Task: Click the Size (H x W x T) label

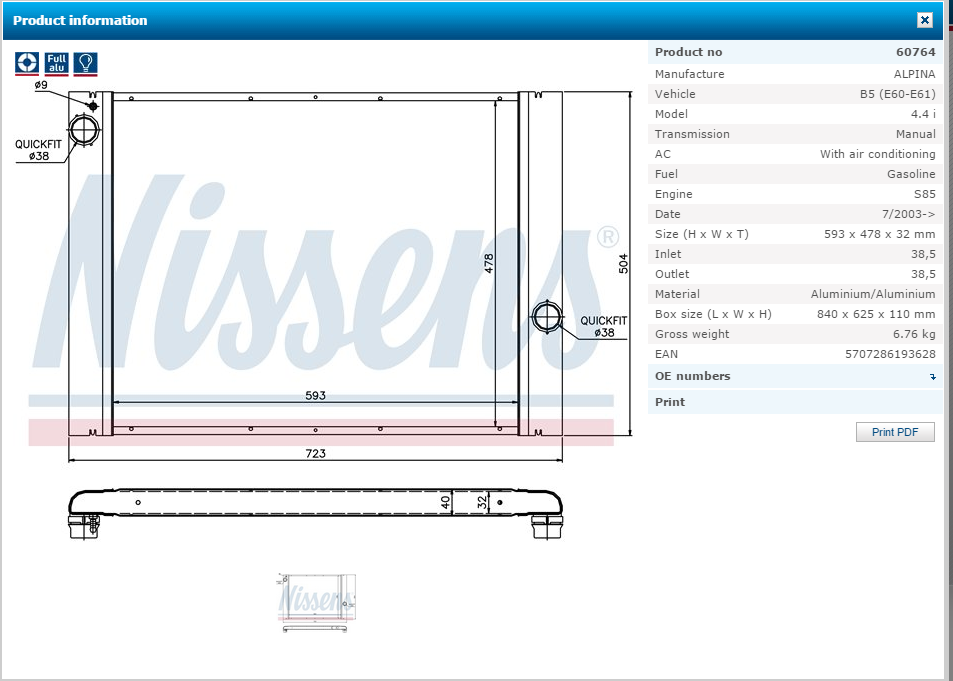Action: [701, 234]
